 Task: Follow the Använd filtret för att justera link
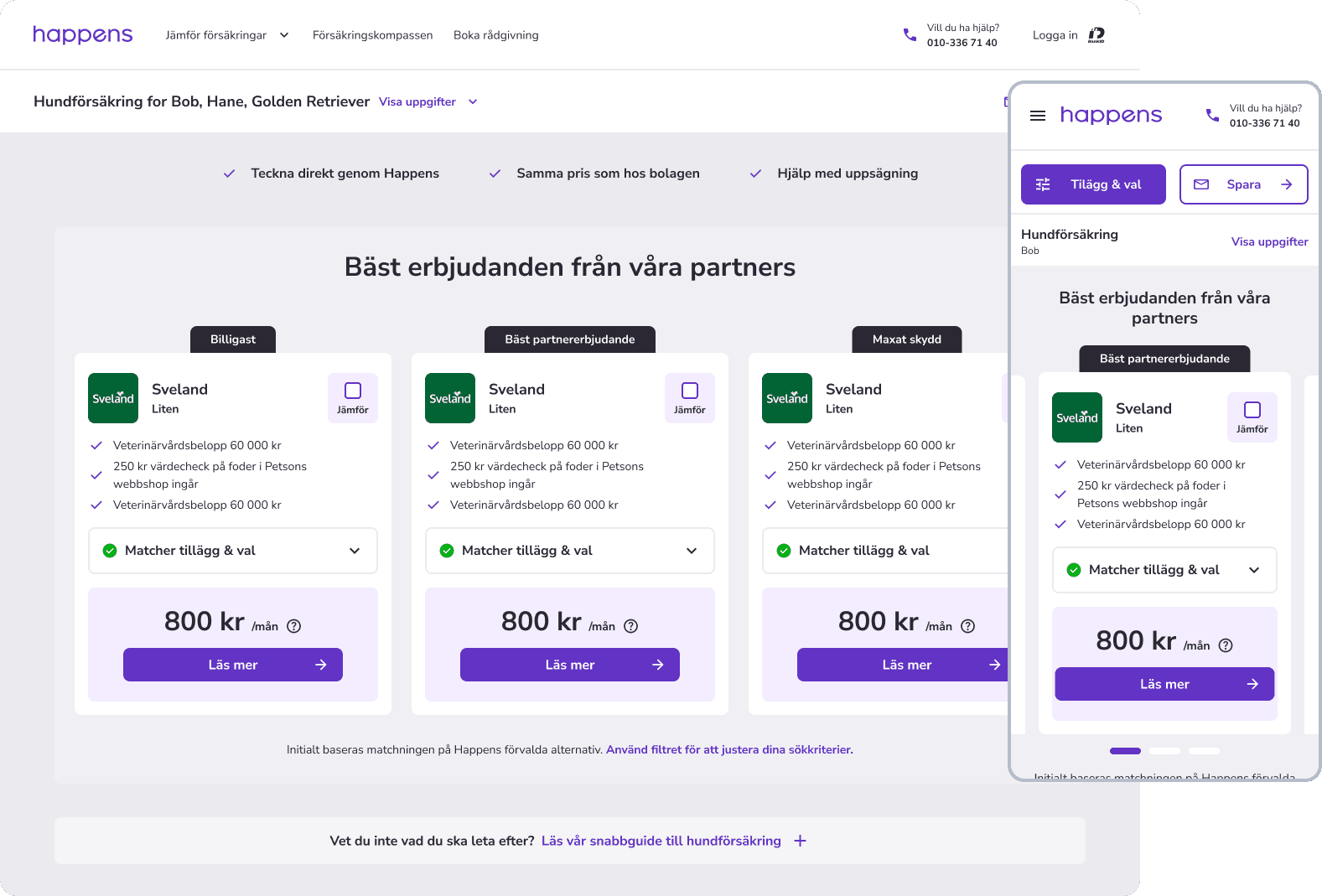point(729,749)
